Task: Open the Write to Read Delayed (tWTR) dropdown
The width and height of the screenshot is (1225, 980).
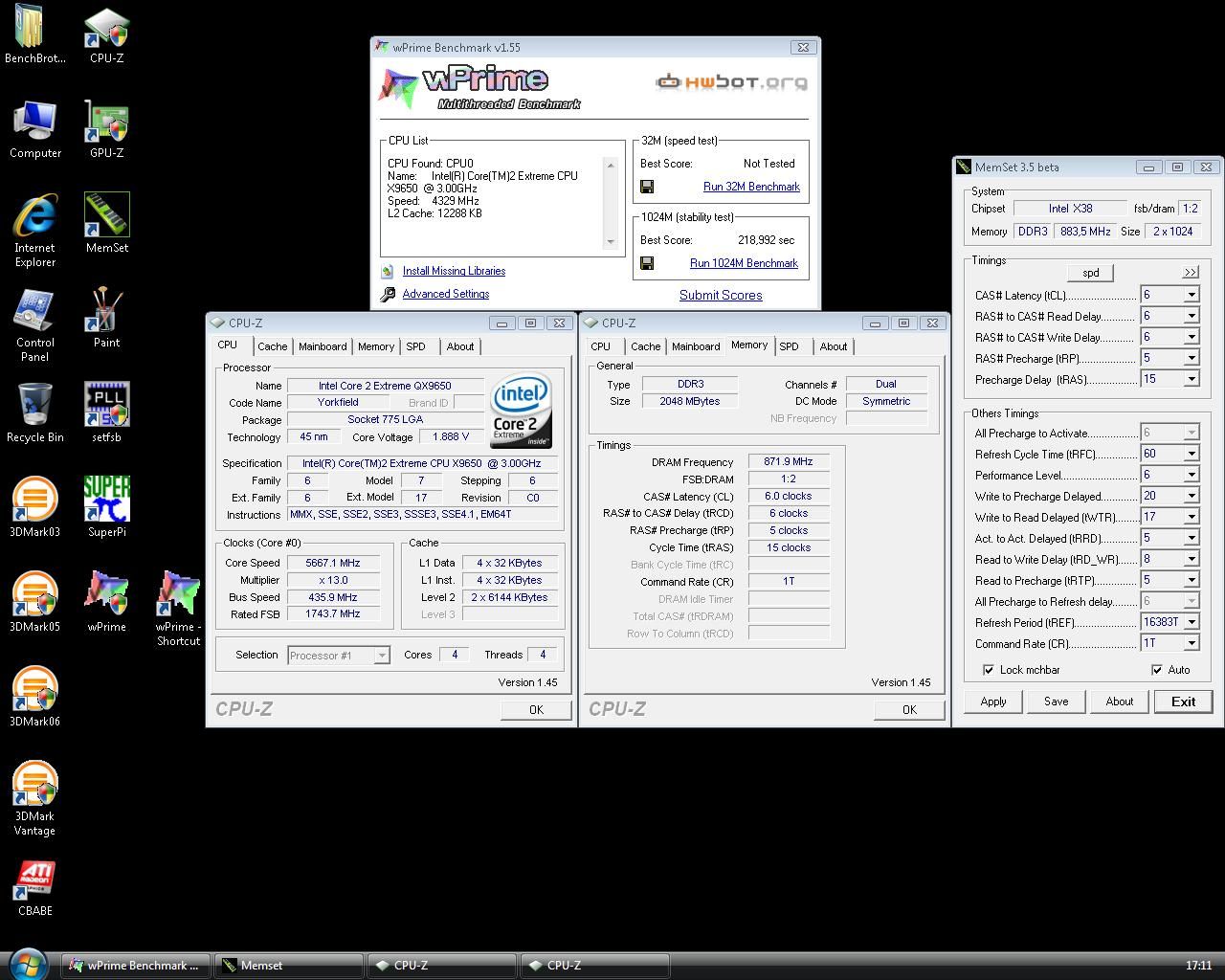Action: coord(1192,517)
